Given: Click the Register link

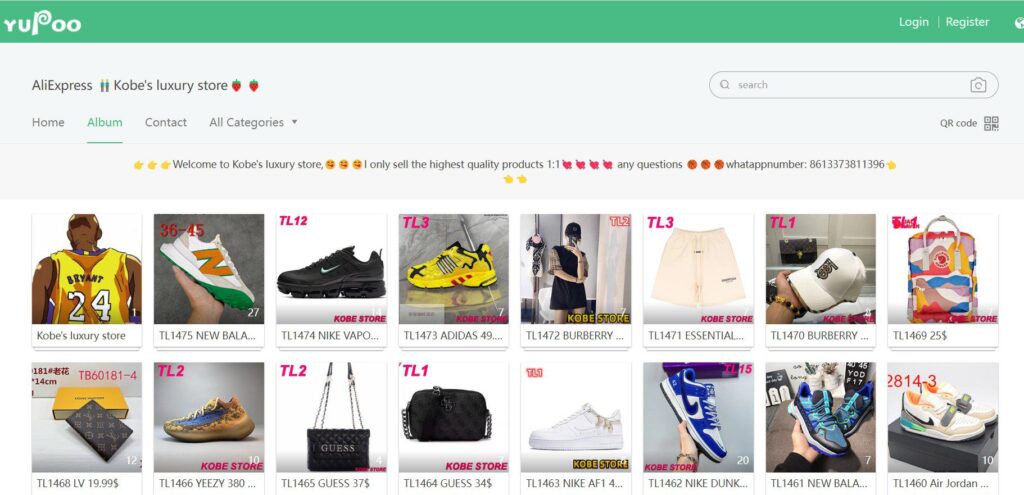Looking at the screenshot, I should tap(967, 22).
